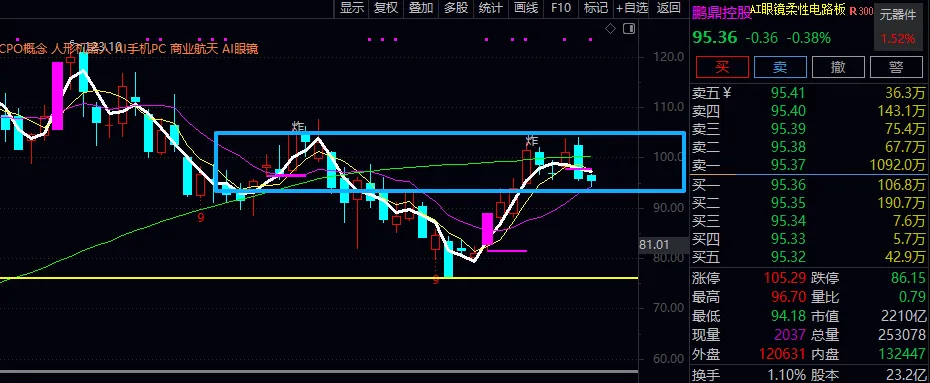This screenshot has height=383, width=930.
Task: Open the 显示 display menu
Action: pyautogui.click(x=352, y=8)
